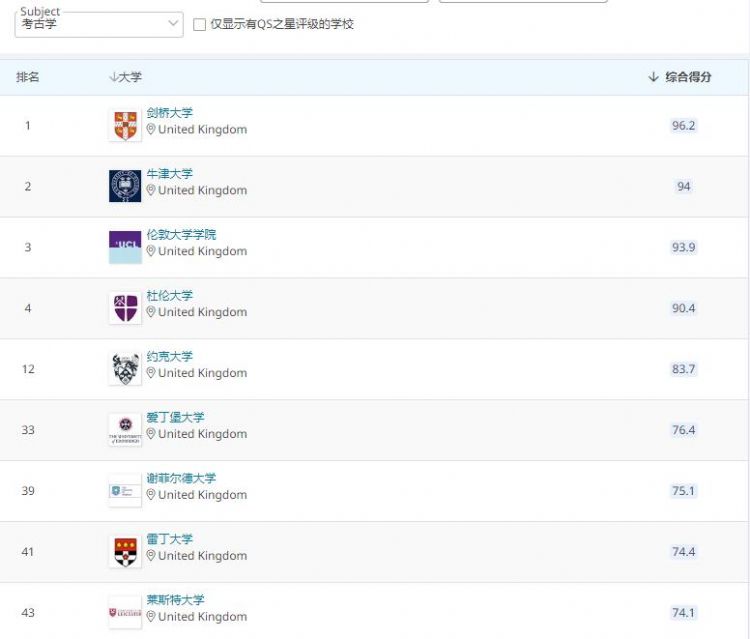
Task: Open the 牛津大学 link
Action: [x=170, y=174]
